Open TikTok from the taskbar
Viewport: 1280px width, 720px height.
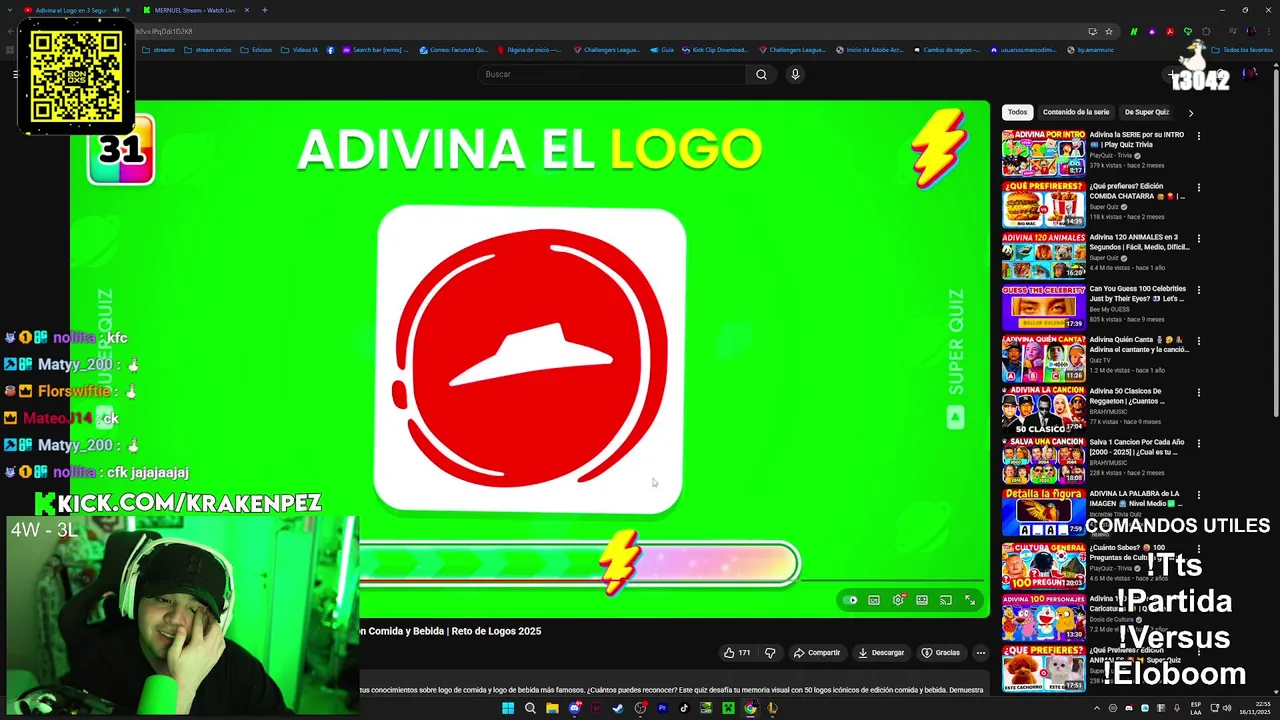coord(684,708)
